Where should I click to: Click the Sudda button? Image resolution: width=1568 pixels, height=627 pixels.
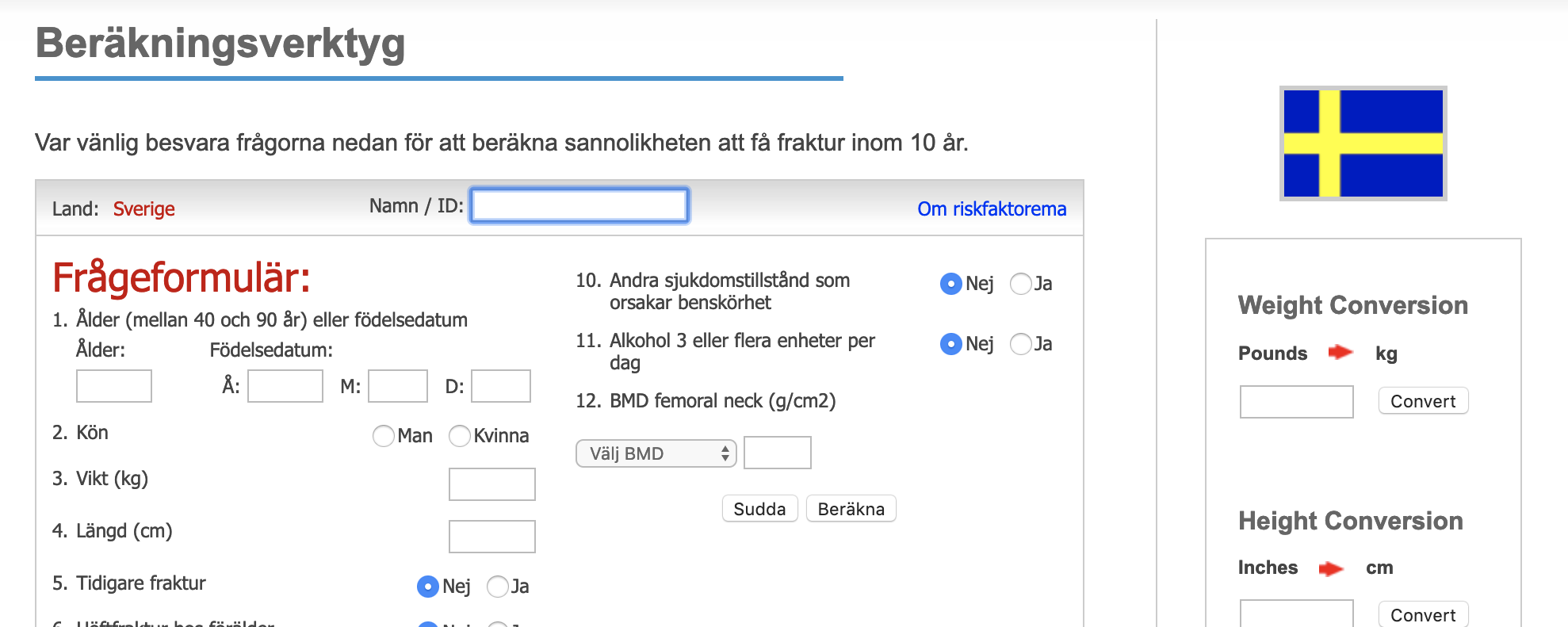click(x=759, y=509)
